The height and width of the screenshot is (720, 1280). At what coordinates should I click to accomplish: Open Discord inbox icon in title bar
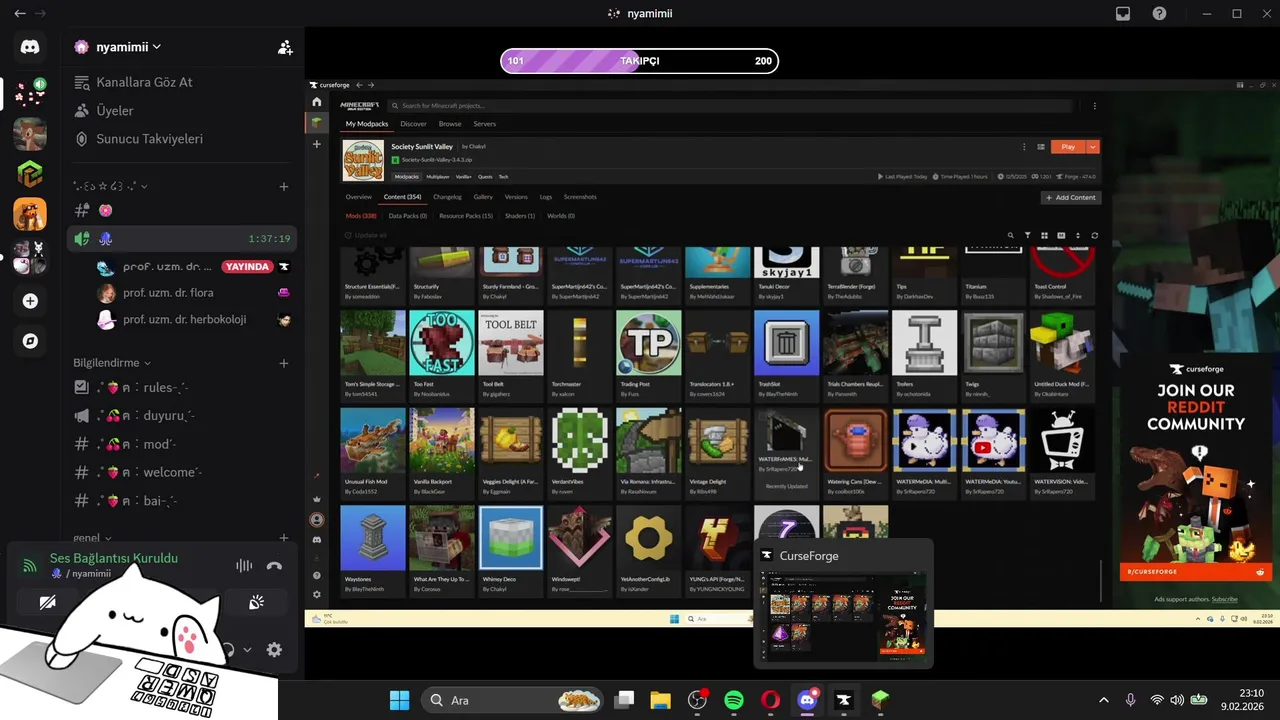pyautogui.click(x=1123, y=14)
